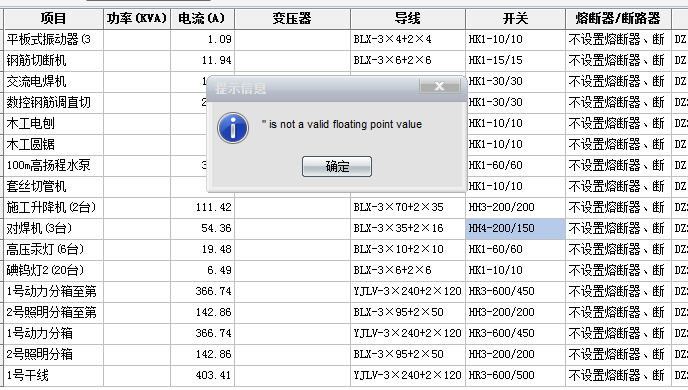Select the 100m高扬程水泵 row name cell
The height and width of the screenshot is (390, 688).
(x=54, y=166)
